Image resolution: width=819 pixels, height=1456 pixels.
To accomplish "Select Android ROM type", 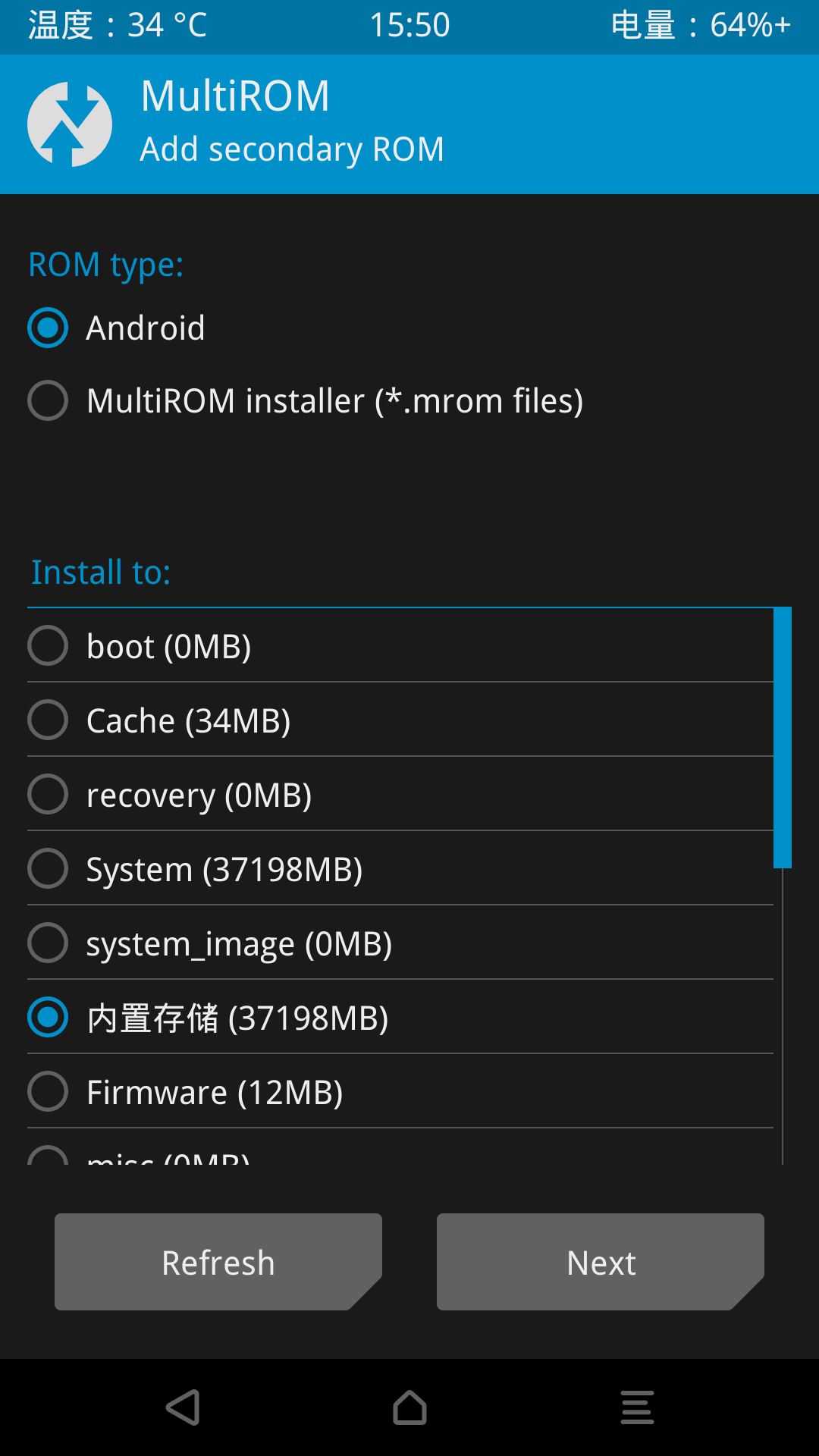I will pos(117,328).
